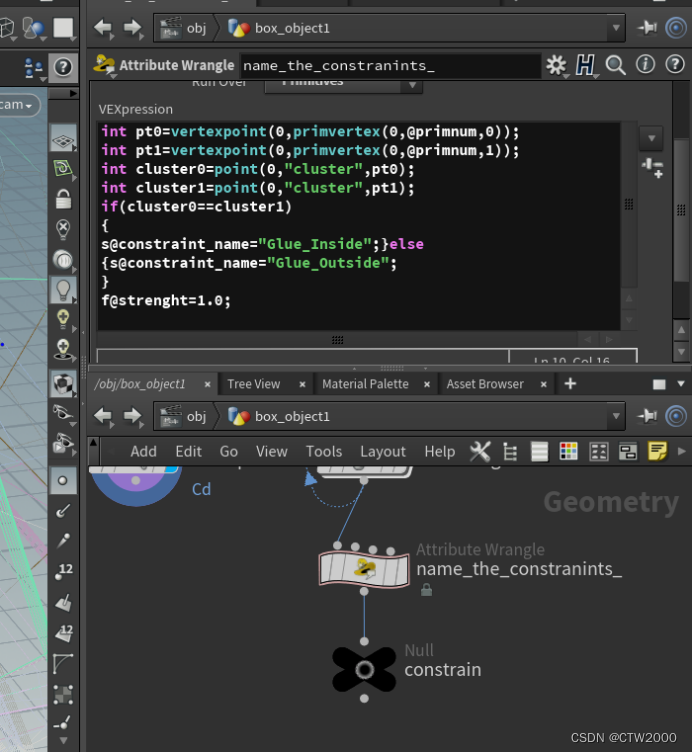693x753 pixels.
Task: Open network View menu
Action: 271,451
